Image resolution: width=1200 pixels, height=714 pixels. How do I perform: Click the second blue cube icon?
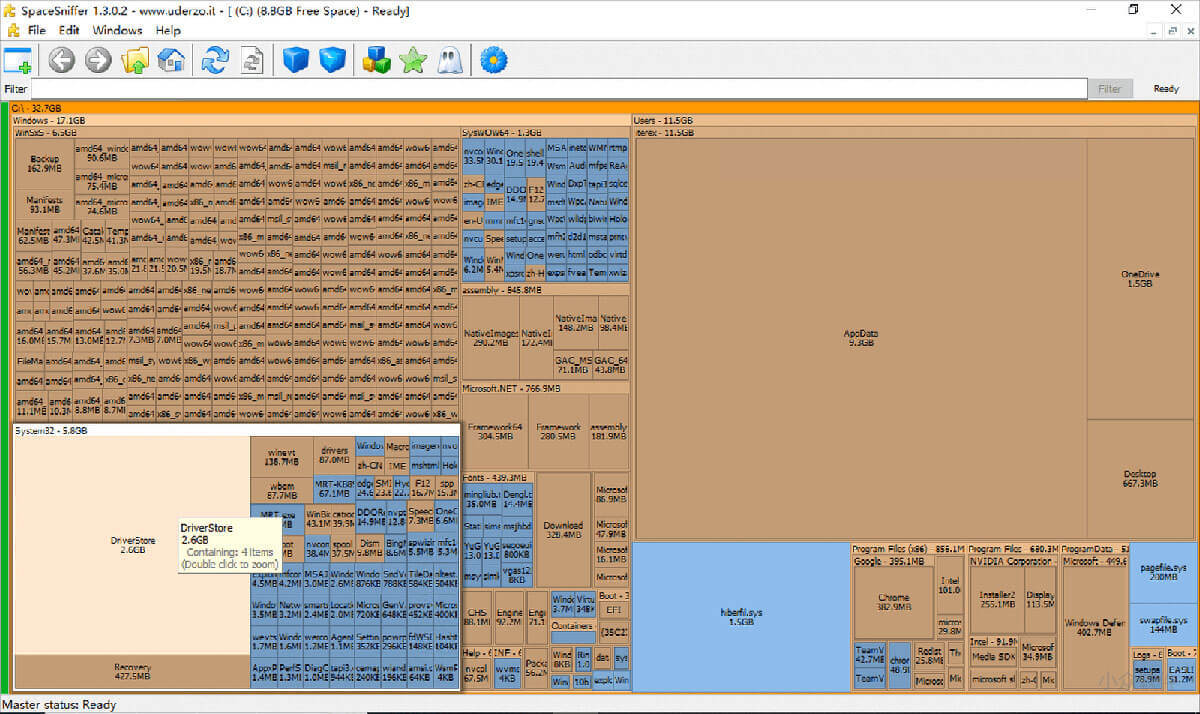point(332,61)
